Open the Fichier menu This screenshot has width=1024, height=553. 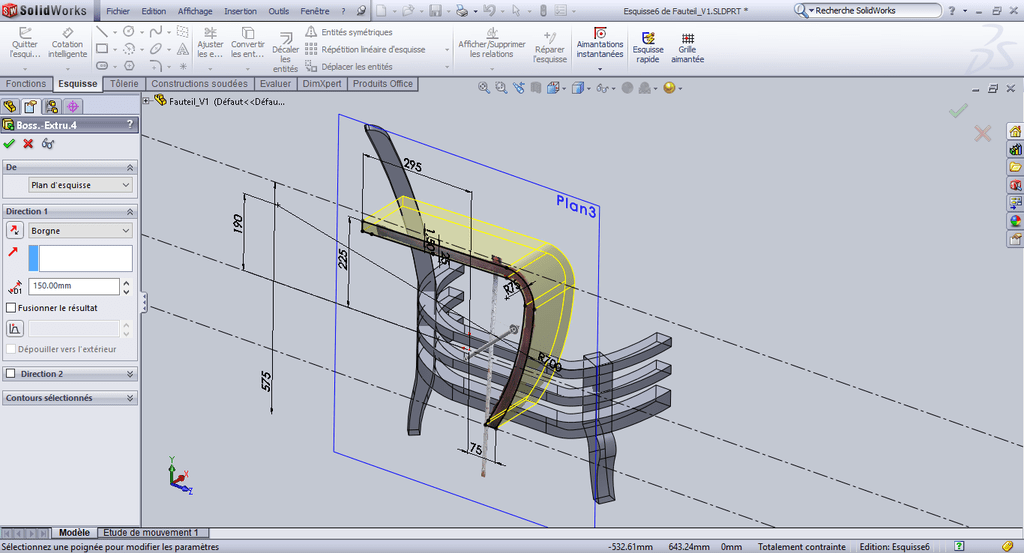[118, 11]
